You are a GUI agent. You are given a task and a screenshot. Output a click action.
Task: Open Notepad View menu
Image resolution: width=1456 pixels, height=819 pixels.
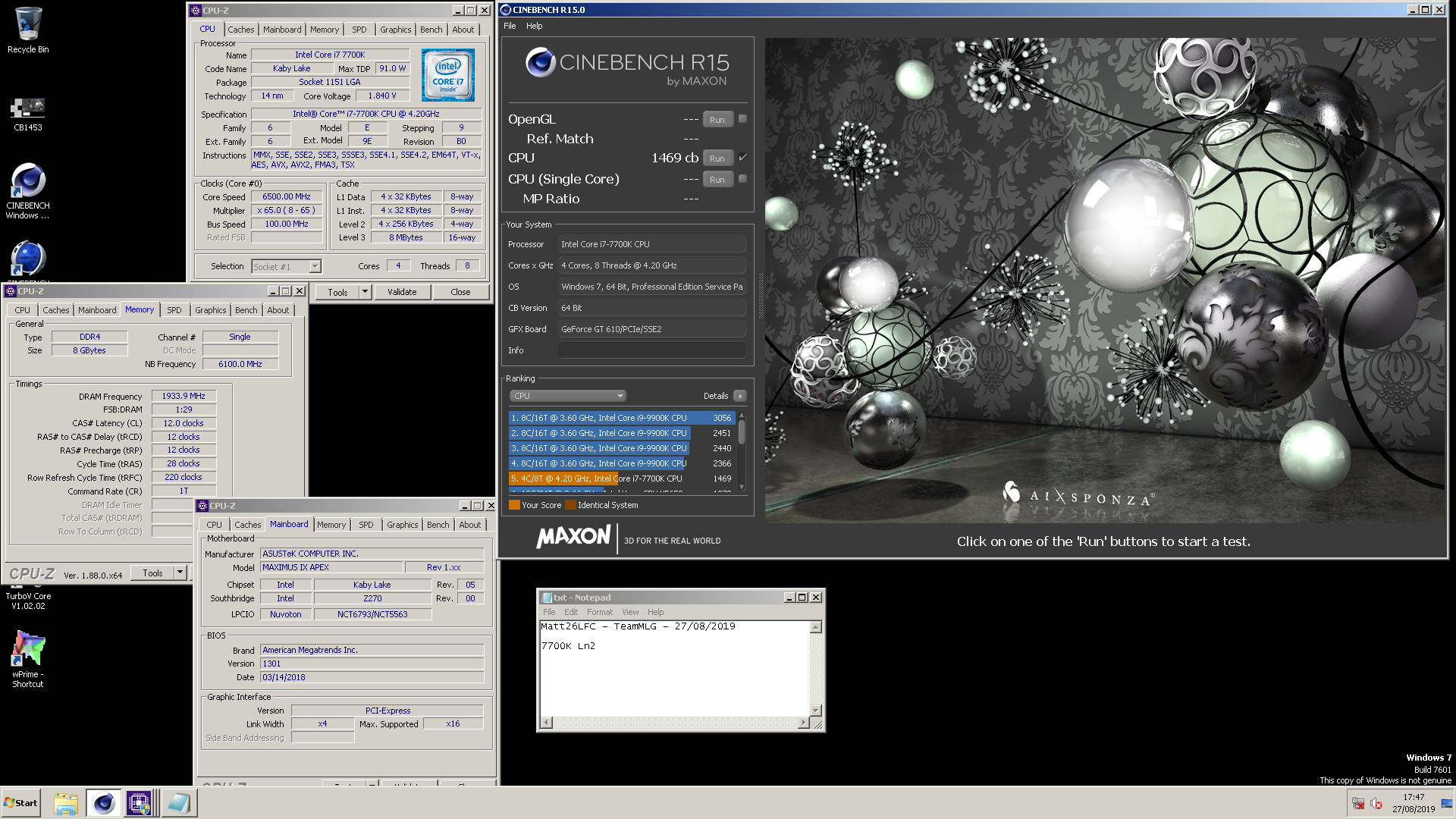click(630, 612)
